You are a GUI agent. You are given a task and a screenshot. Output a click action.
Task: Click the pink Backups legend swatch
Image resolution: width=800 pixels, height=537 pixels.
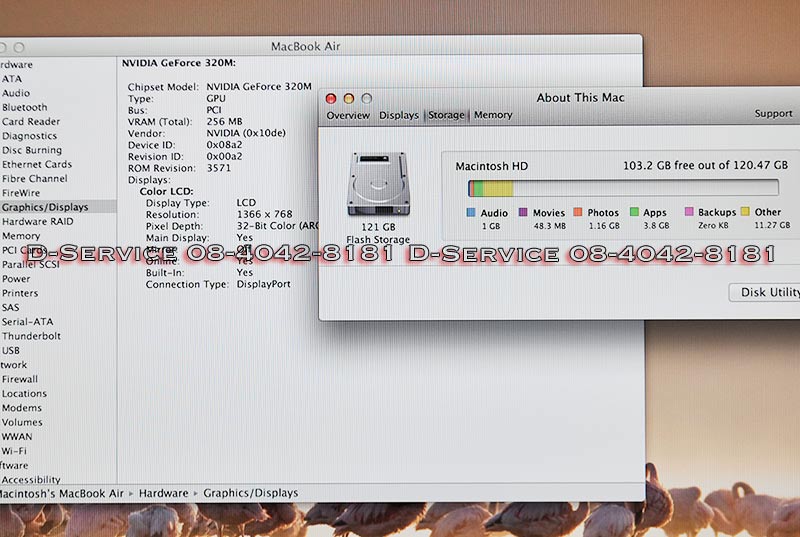(689, 212)
